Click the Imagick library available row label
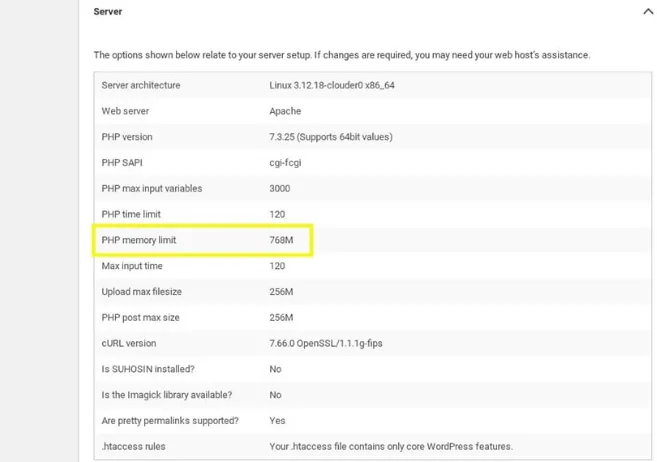This screenshot has height=462, width=657. 166,395
